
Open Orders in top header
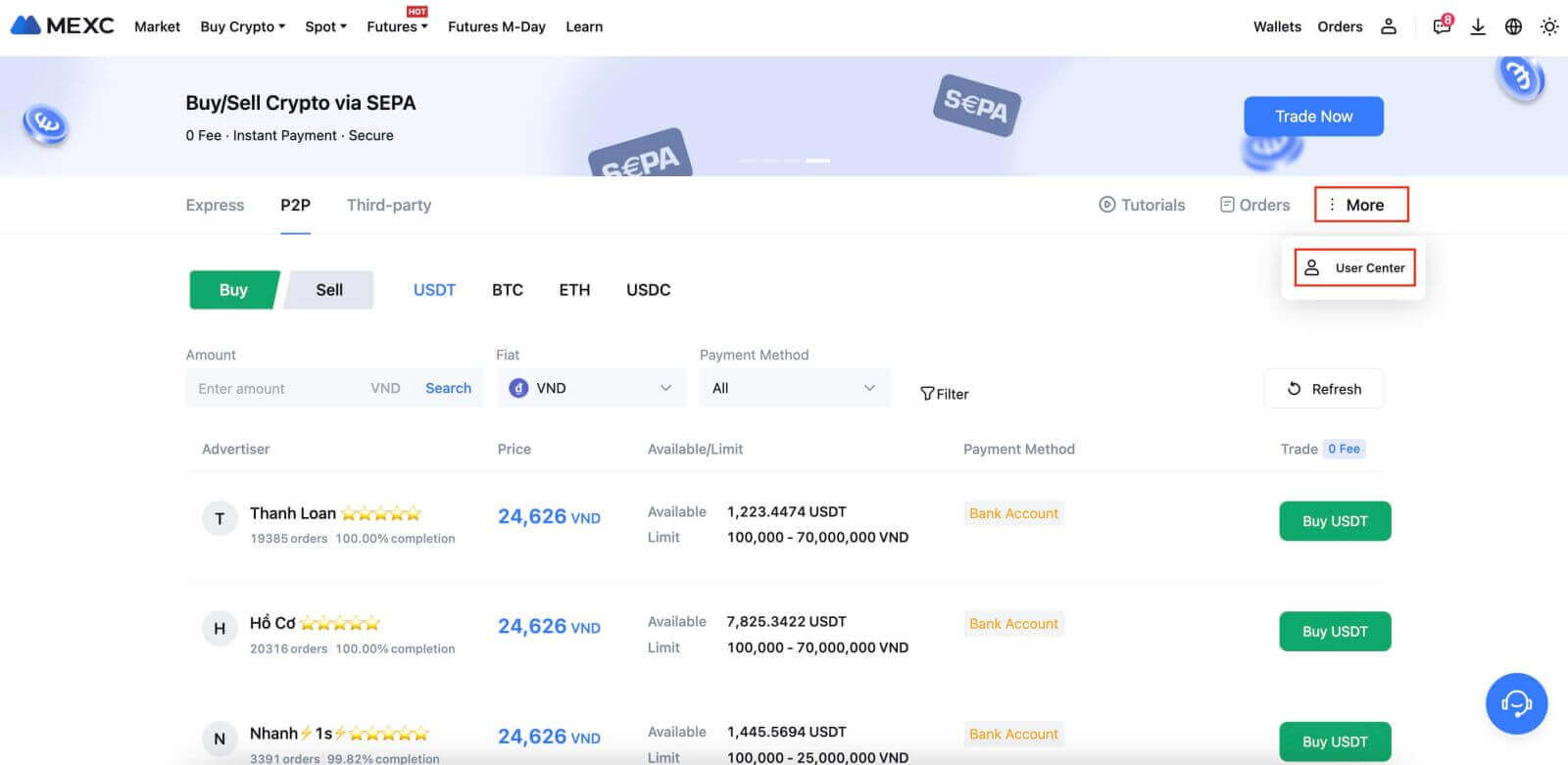[1340, 26]
